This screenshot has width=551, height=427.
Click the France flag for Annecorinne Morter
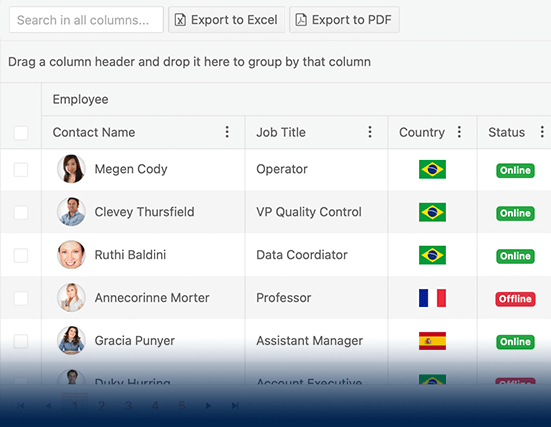[432, 298]
